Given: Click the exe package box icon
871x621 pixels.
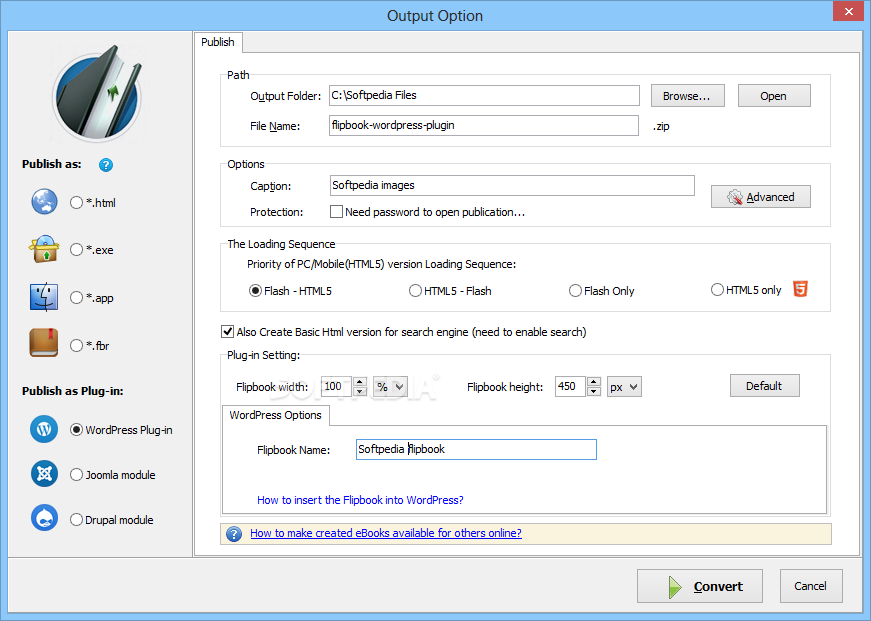Looking at the screenshot, I should [44, 249].
